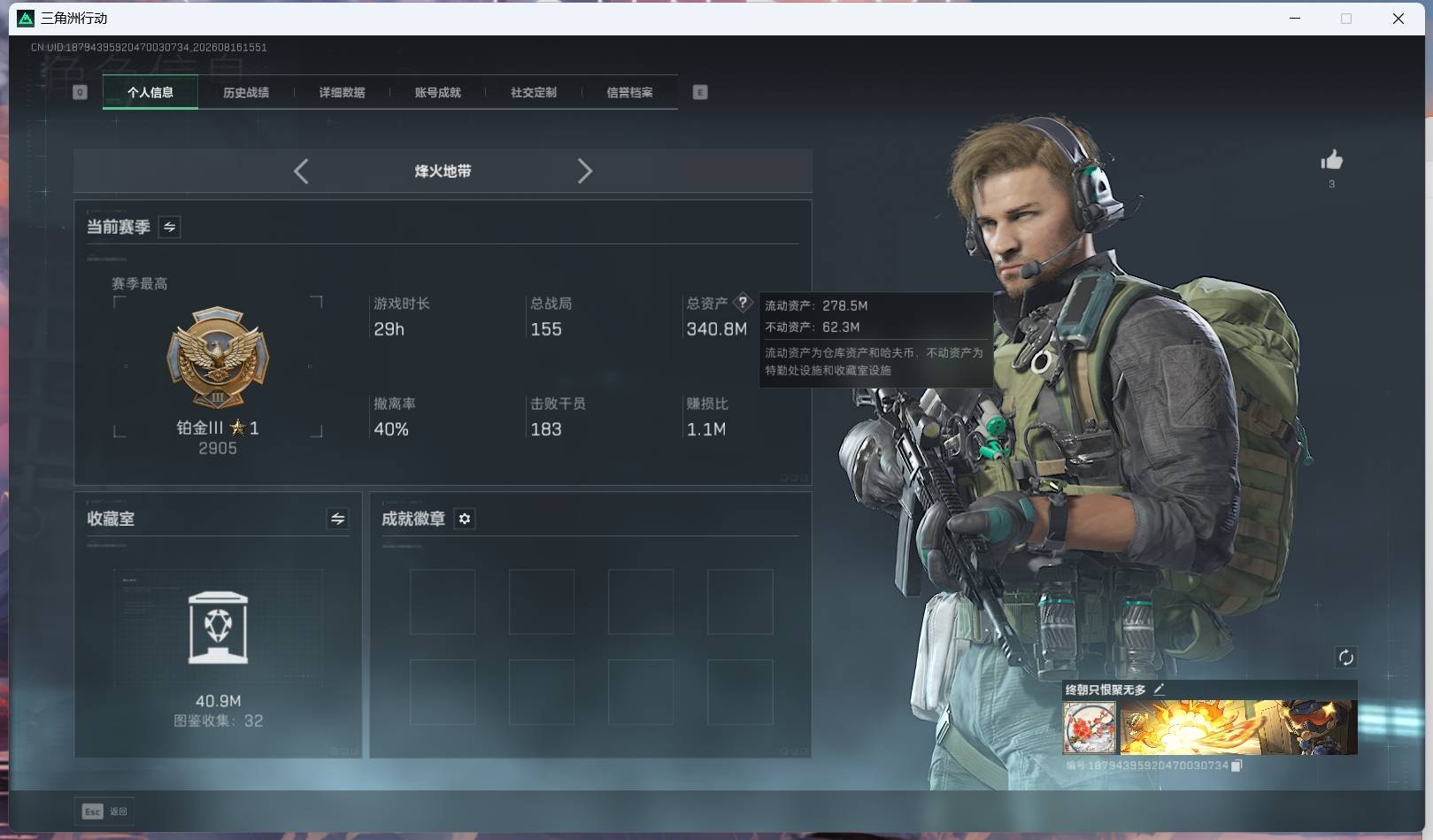Click the 赚损比 1.1M stat
This screenshot has width=1433, height=840.
point(707,417)
